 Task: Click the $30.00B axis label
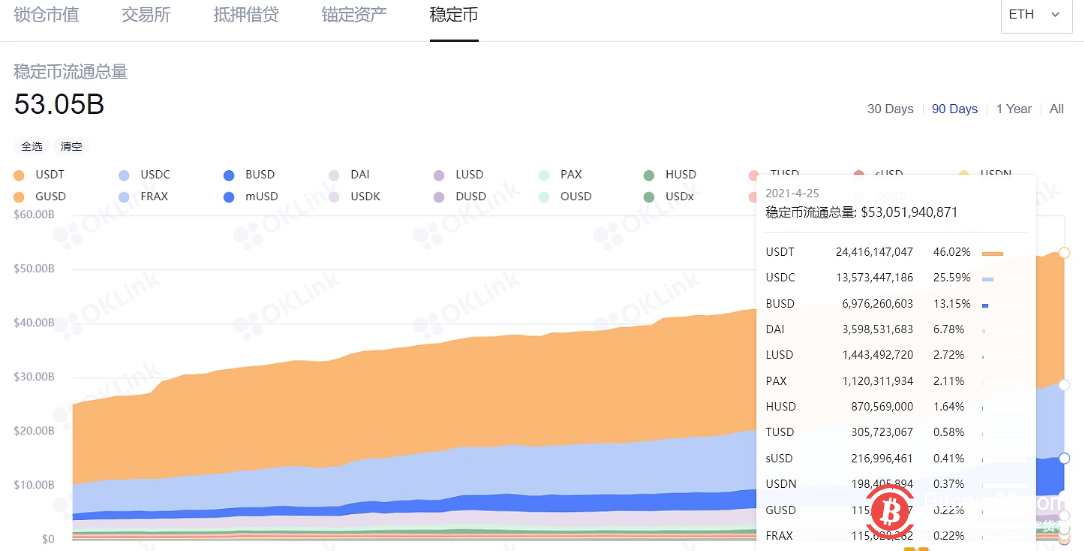pos(34,377)
